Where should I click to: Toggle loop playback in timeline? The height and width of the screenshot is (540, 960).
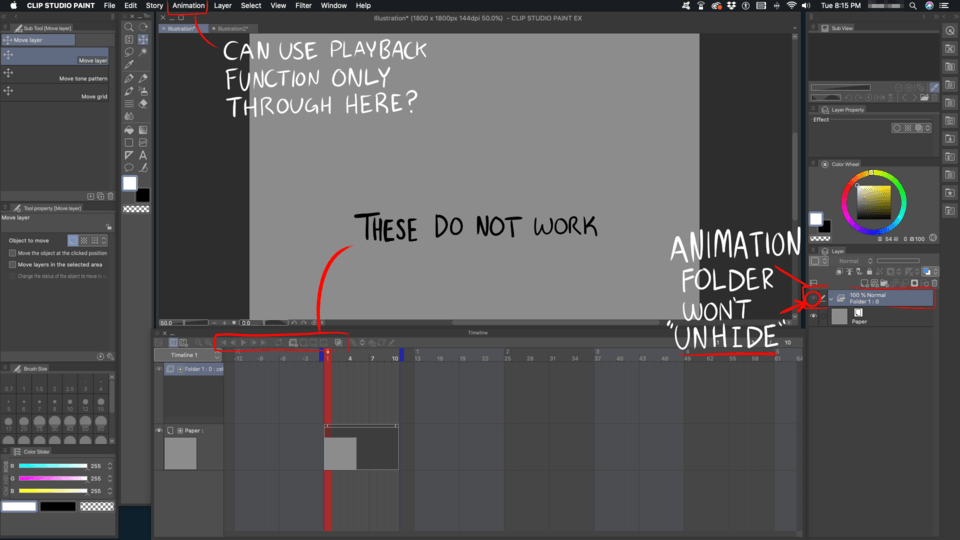(x=279, y=343)
